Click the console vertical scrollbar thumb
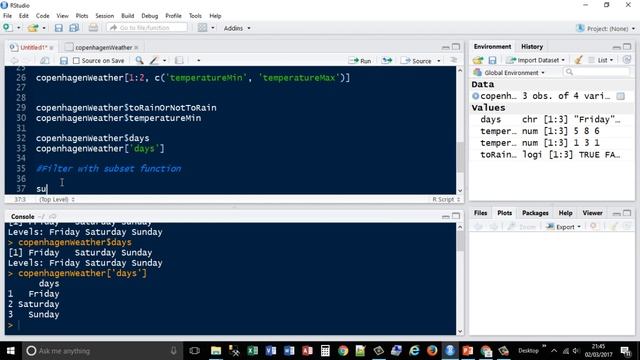The width and height of the screenshot is (640, 360). click(x=460, y=242)
